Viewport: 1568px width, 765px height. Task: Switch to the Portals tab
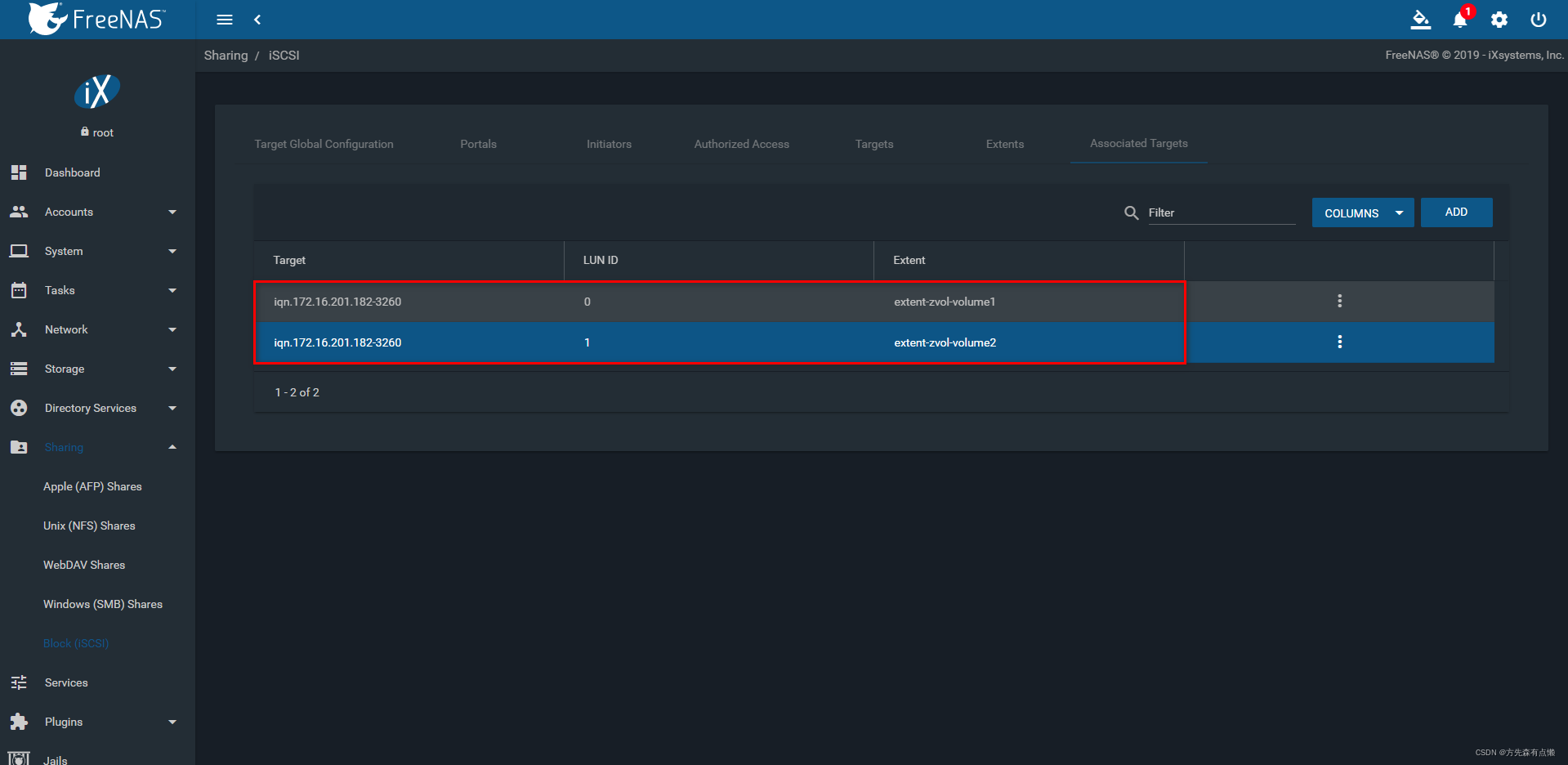478,144
